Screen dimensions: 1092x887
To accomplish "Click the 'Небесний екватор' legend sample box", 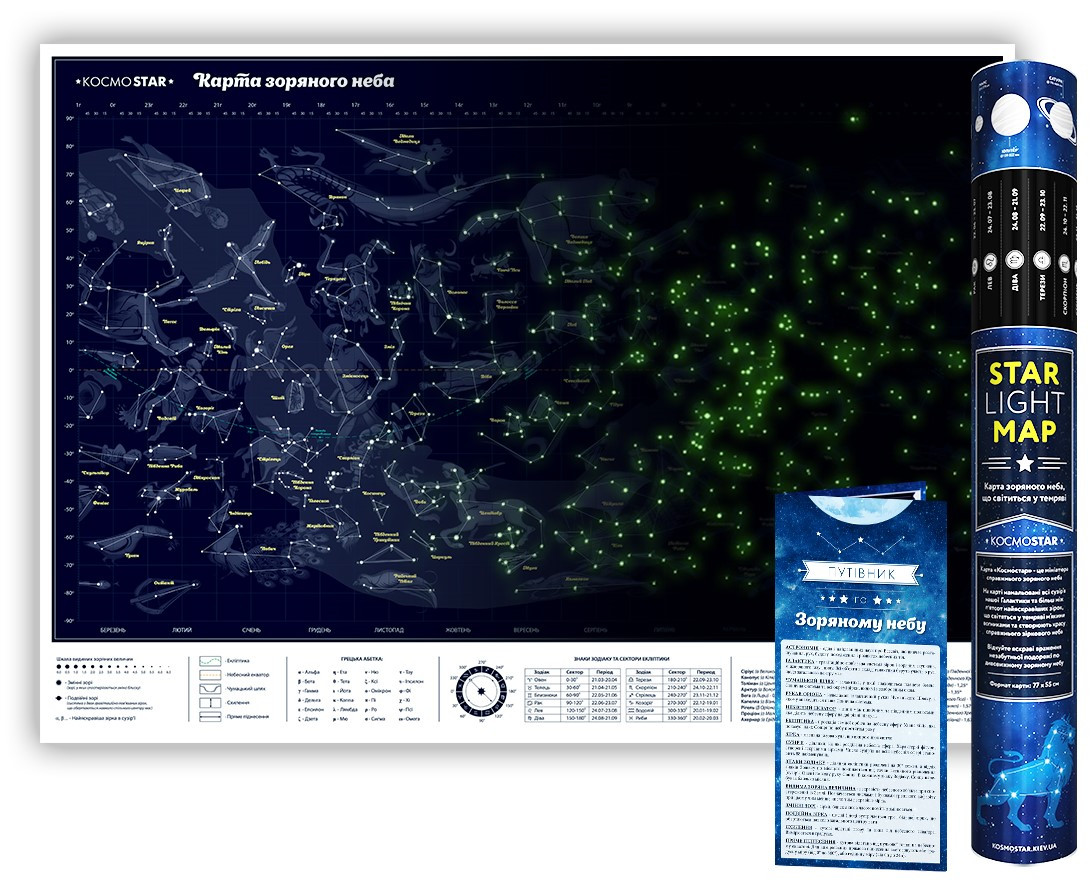I will click(210, 675).
